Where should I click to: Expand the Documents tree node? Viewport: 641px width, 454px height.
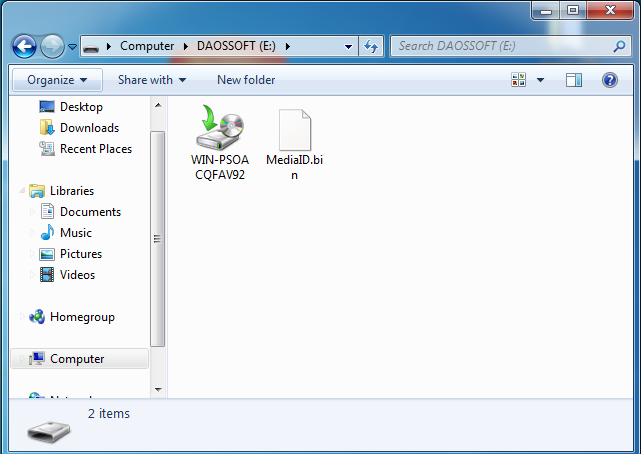[x=32, y=212]
